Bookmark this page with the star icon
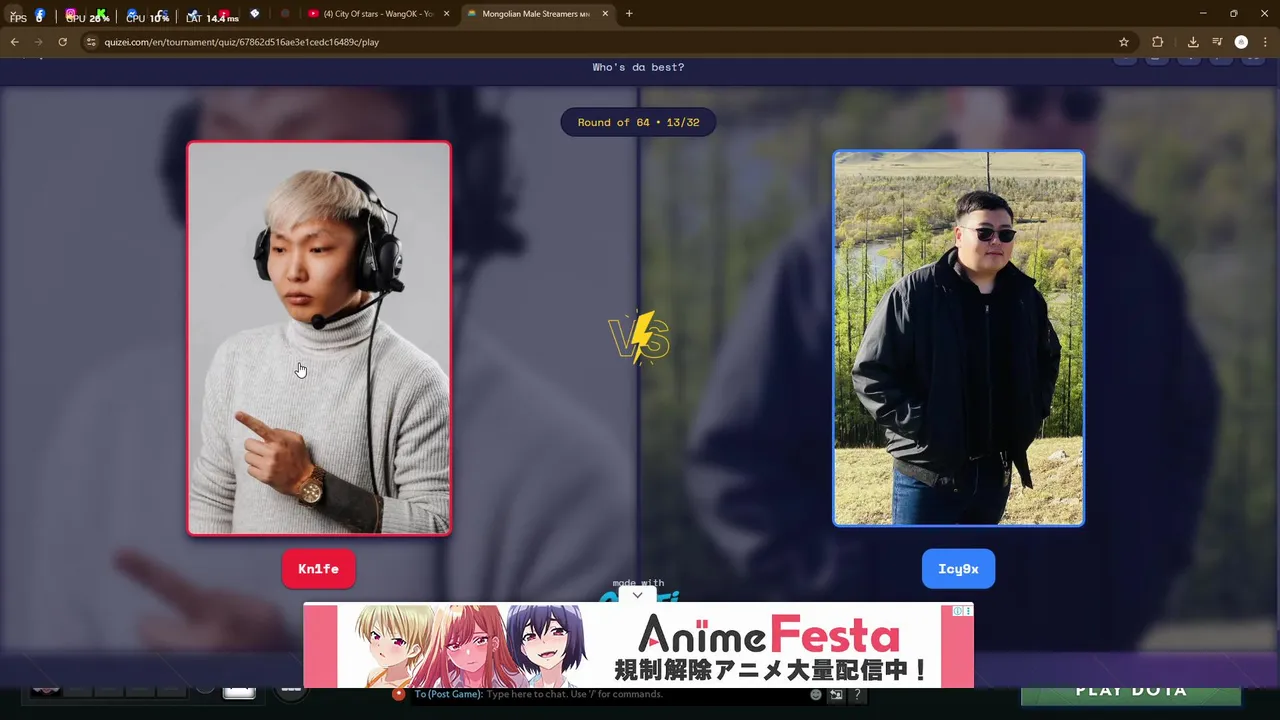Viewport: 1280px width, 720px height. (1124, 42)
